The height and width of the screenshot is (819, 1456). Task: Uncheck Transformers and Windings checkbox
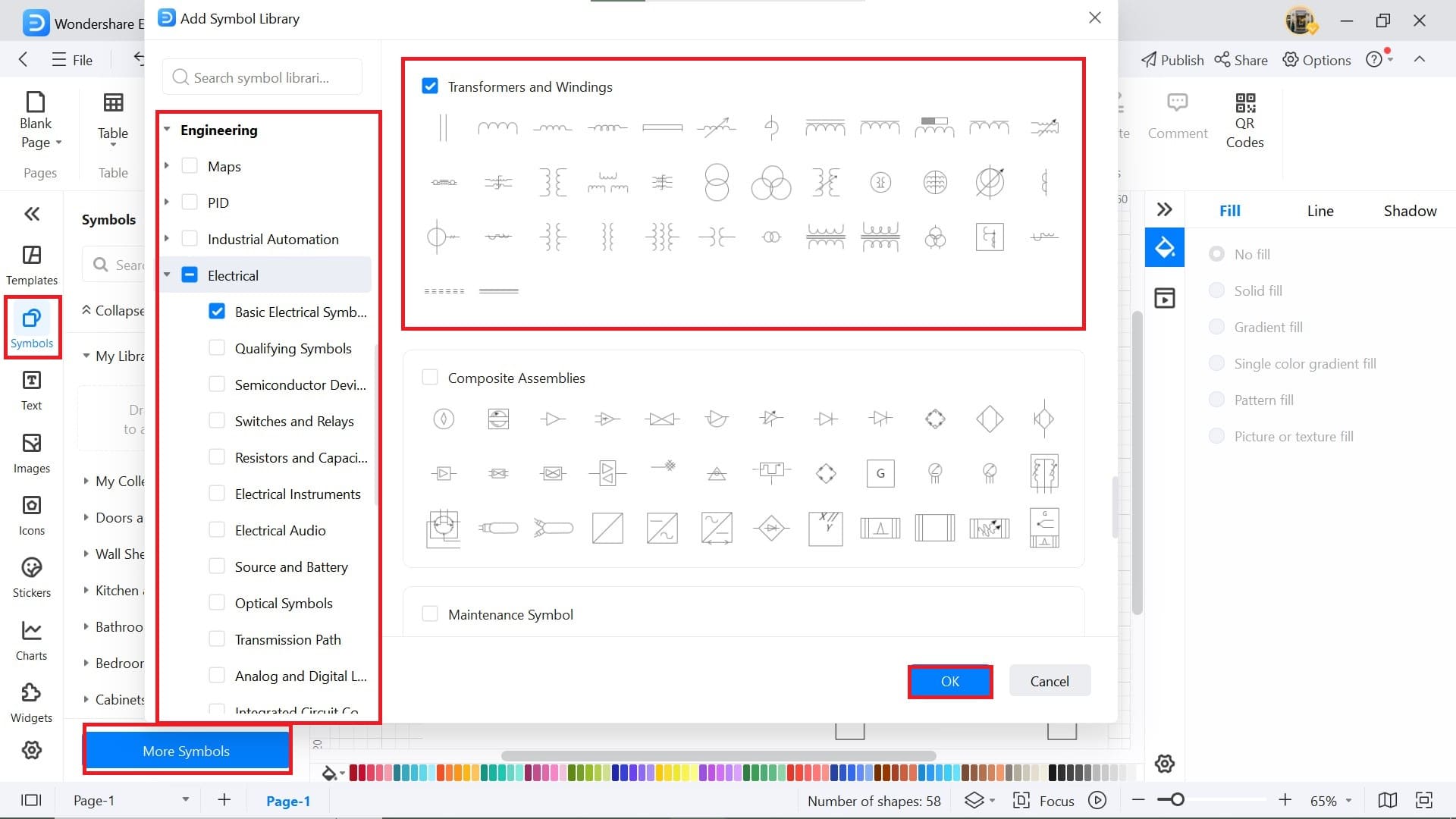(x=430, y=86)
